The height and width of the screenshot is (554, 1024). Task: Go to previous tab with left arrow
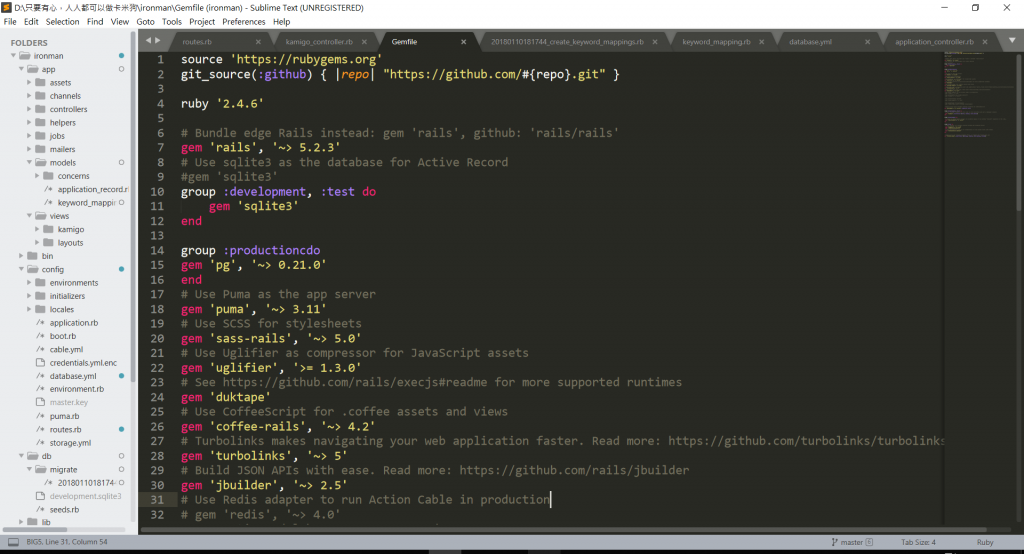[148, 41]
